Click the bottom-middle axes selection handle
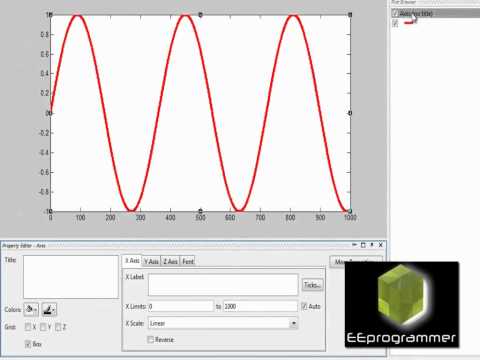The height and width of the screenshot is (360, 480). pyautogui.click(x=200, y=211)
